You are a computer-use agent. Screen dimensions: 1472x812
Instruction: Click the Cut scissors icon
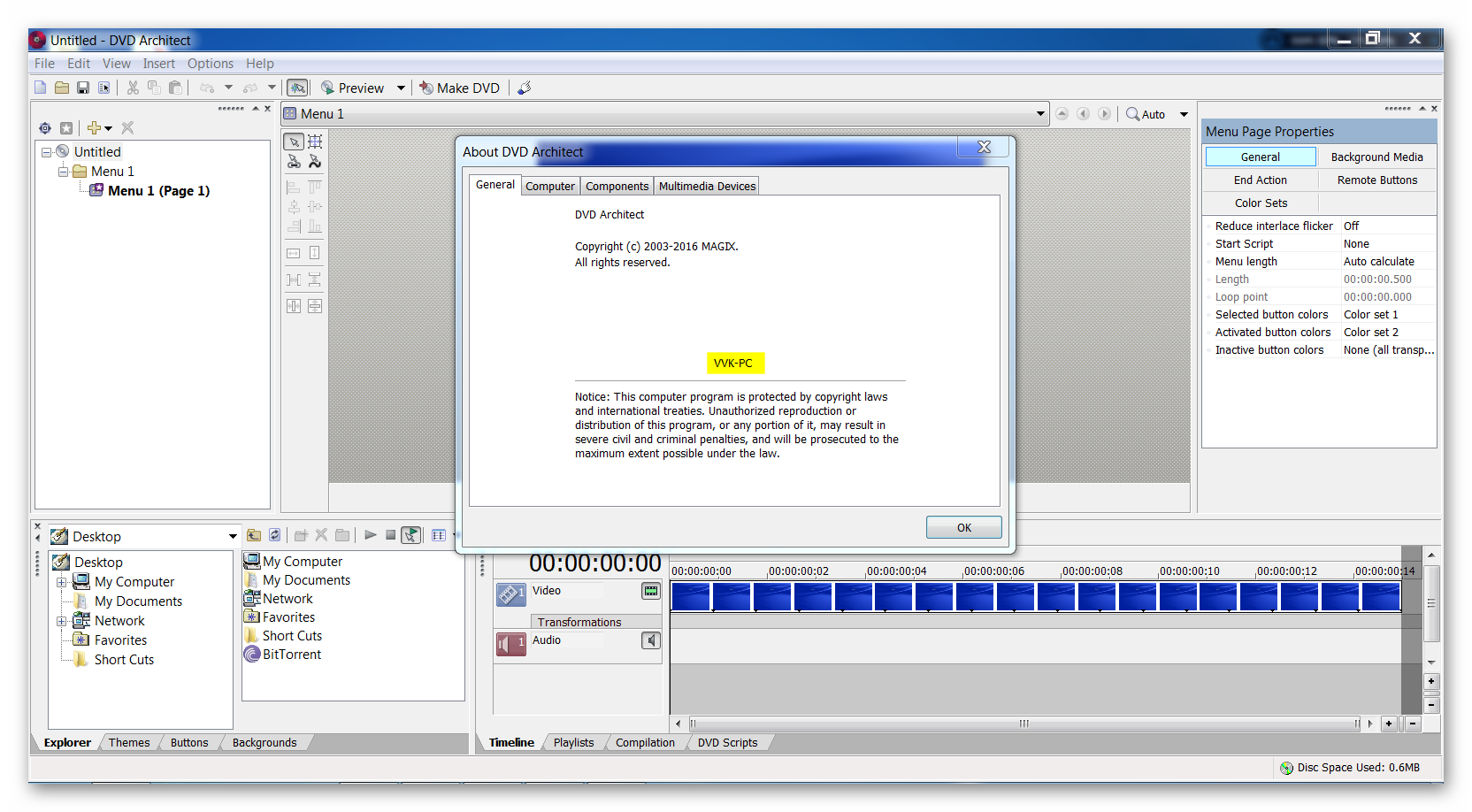(133, 88)
